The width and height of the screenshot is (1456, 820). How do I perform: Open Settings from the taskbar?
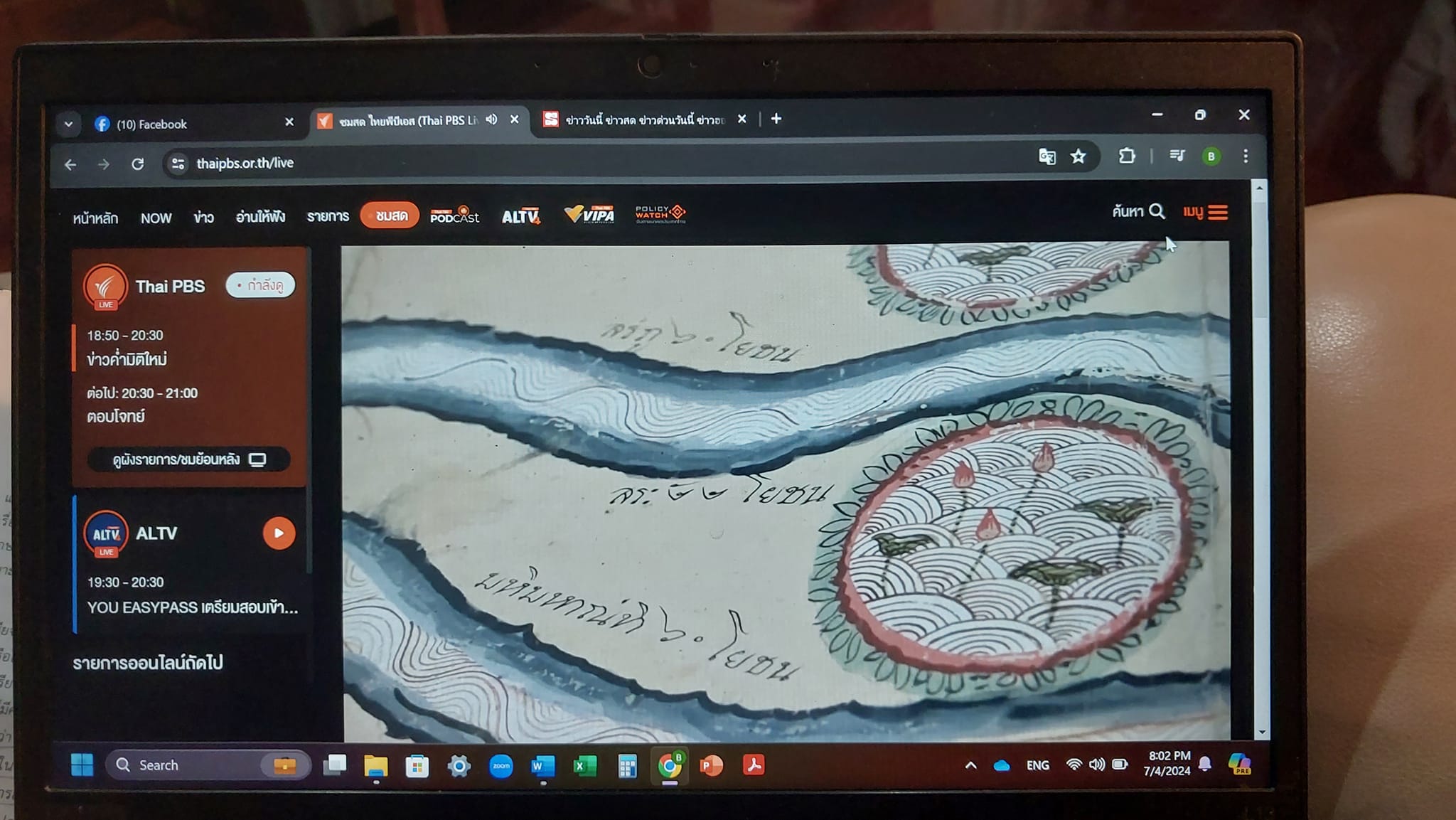(x=459, y=766)
